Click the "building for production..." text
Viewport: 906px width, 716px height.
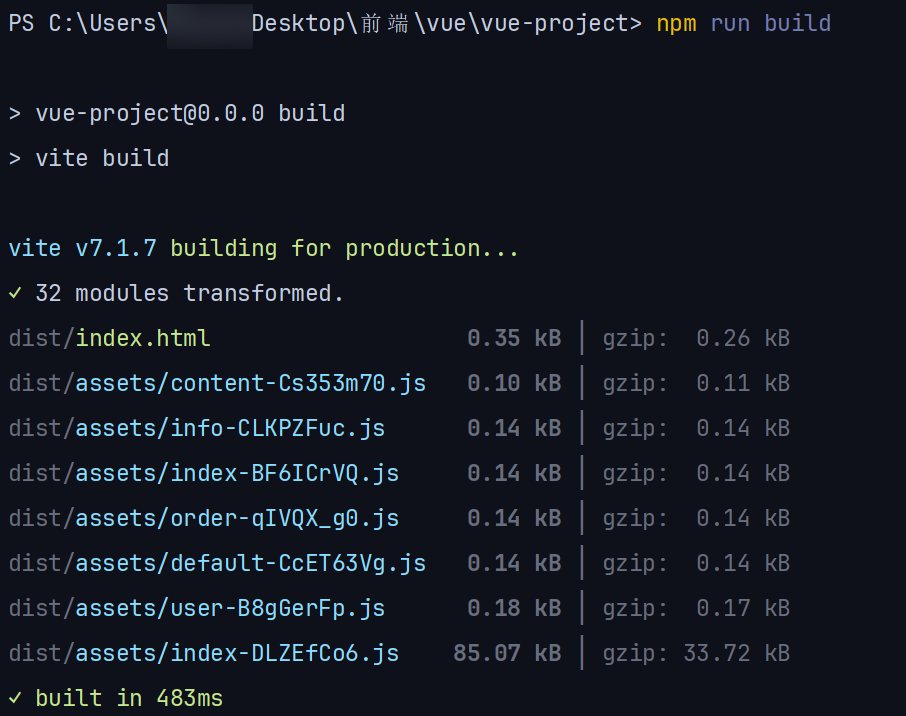point(345,248)
